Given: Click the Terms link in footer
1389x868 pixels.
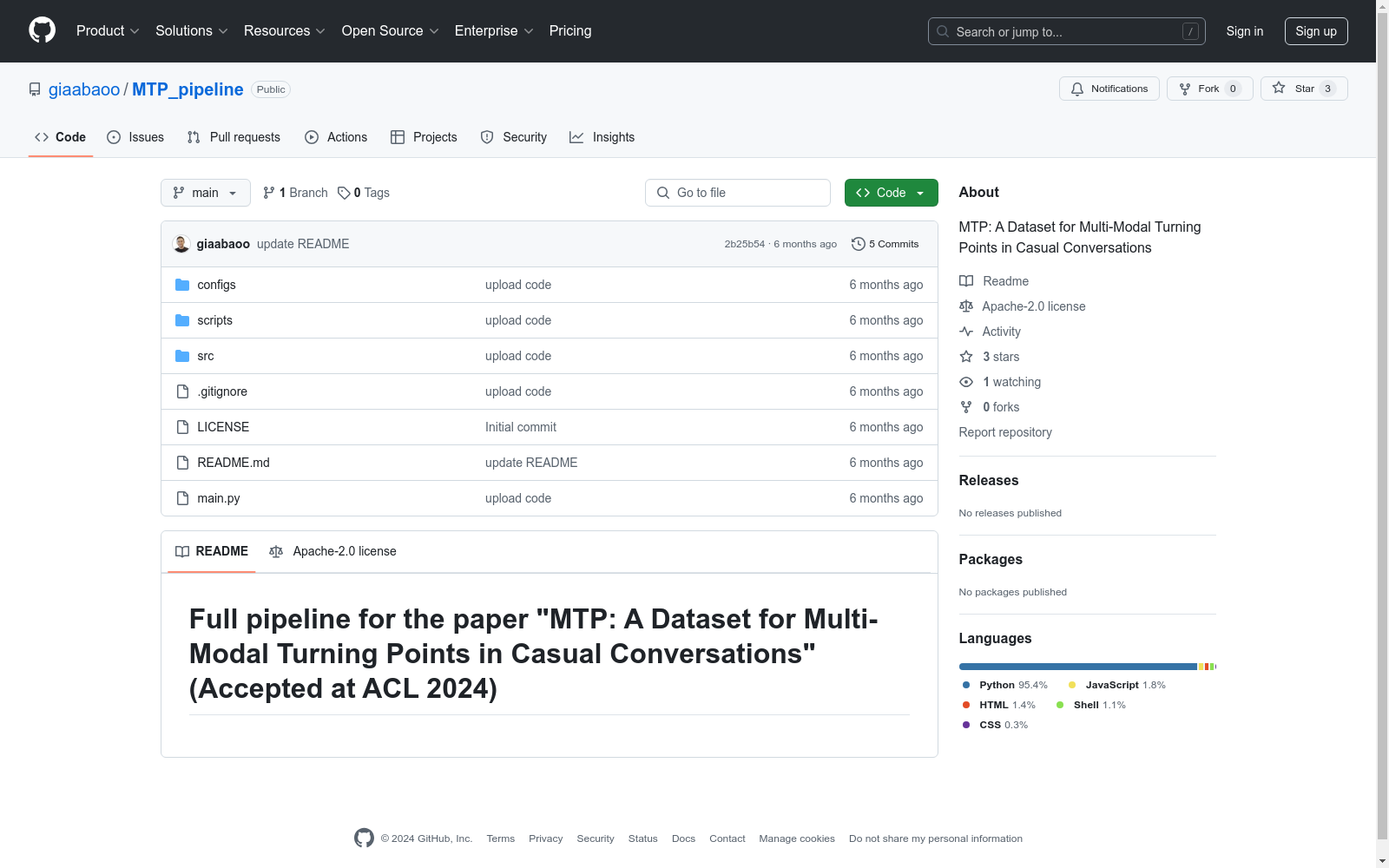Looking at the screenshot, I should point(501,838).
